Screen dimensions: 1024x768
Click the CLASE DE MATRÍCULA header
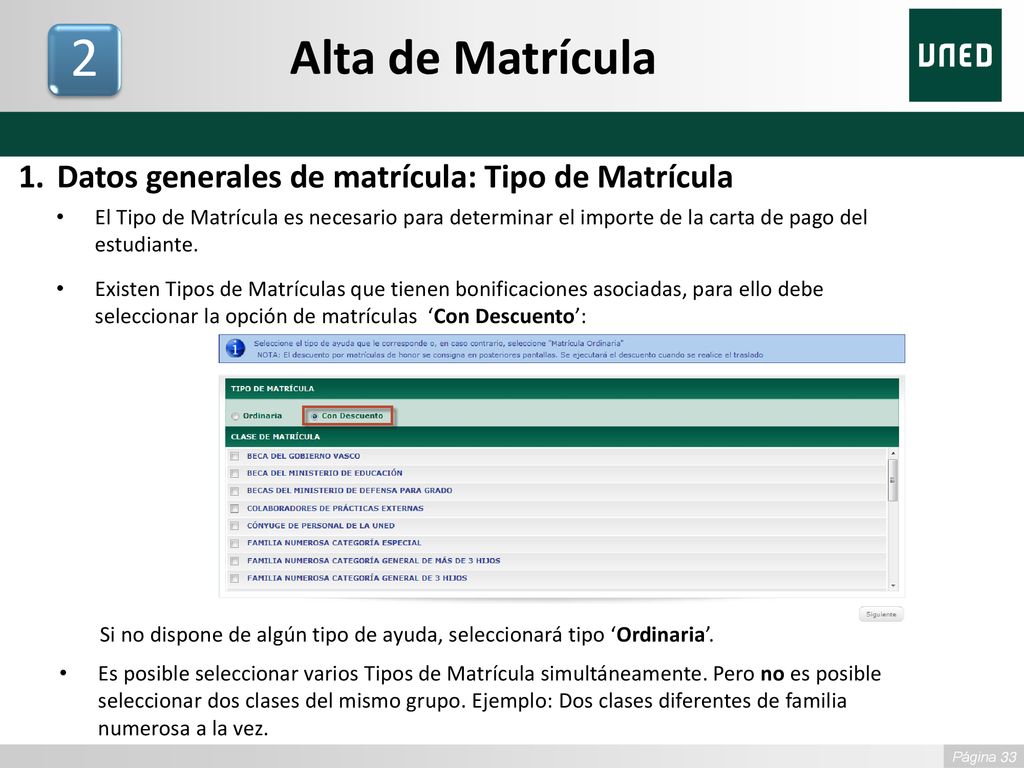[x=562, y=437]
